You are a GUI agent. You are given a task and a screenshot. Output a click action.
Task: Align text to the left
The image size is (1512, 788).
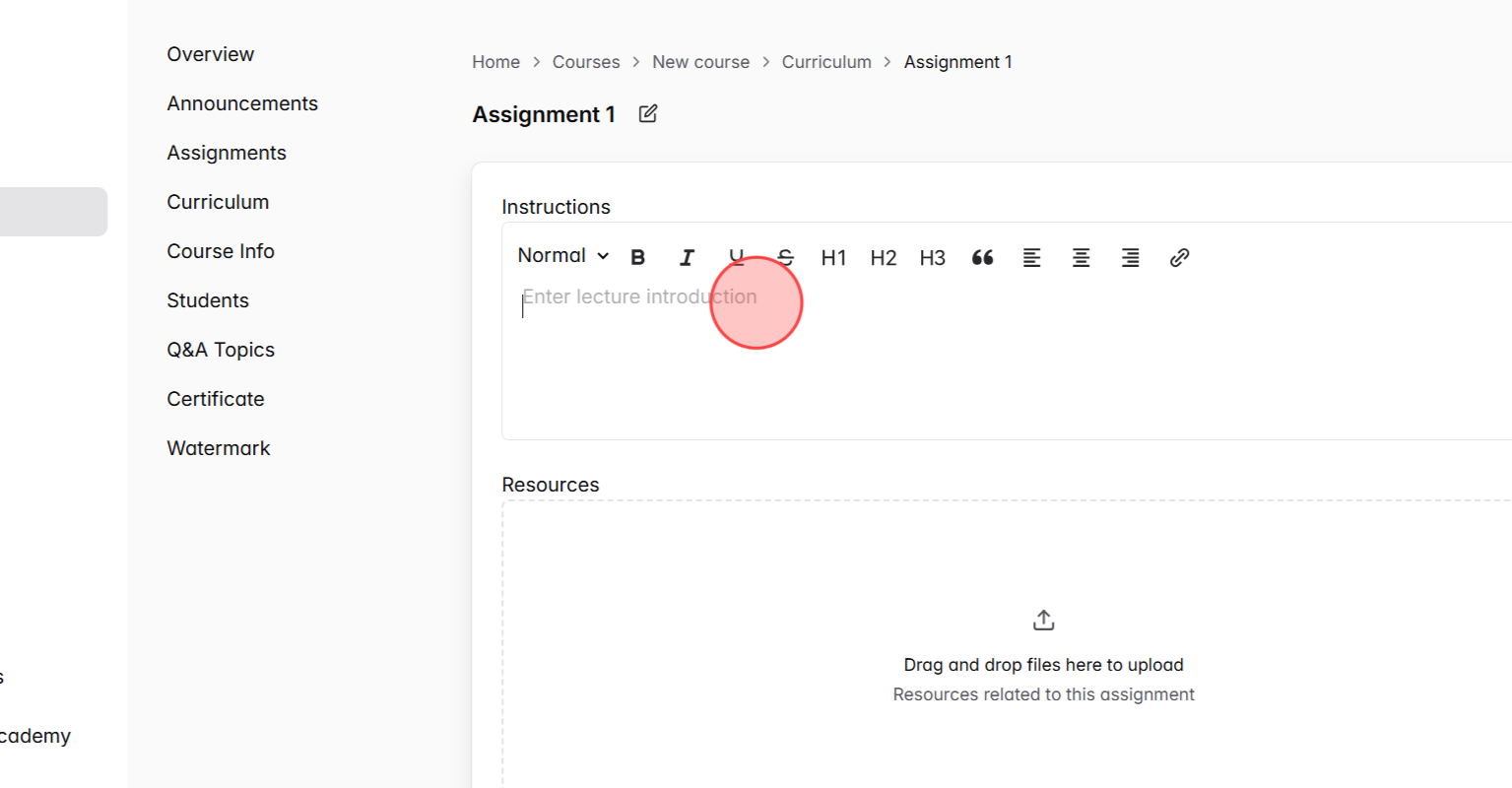point(1031,257)
